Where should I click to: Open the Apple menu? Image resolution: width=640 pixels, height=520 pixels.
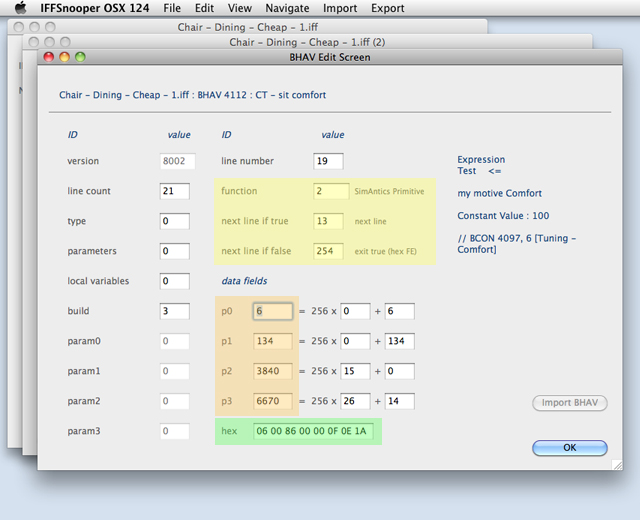(20, 8)
